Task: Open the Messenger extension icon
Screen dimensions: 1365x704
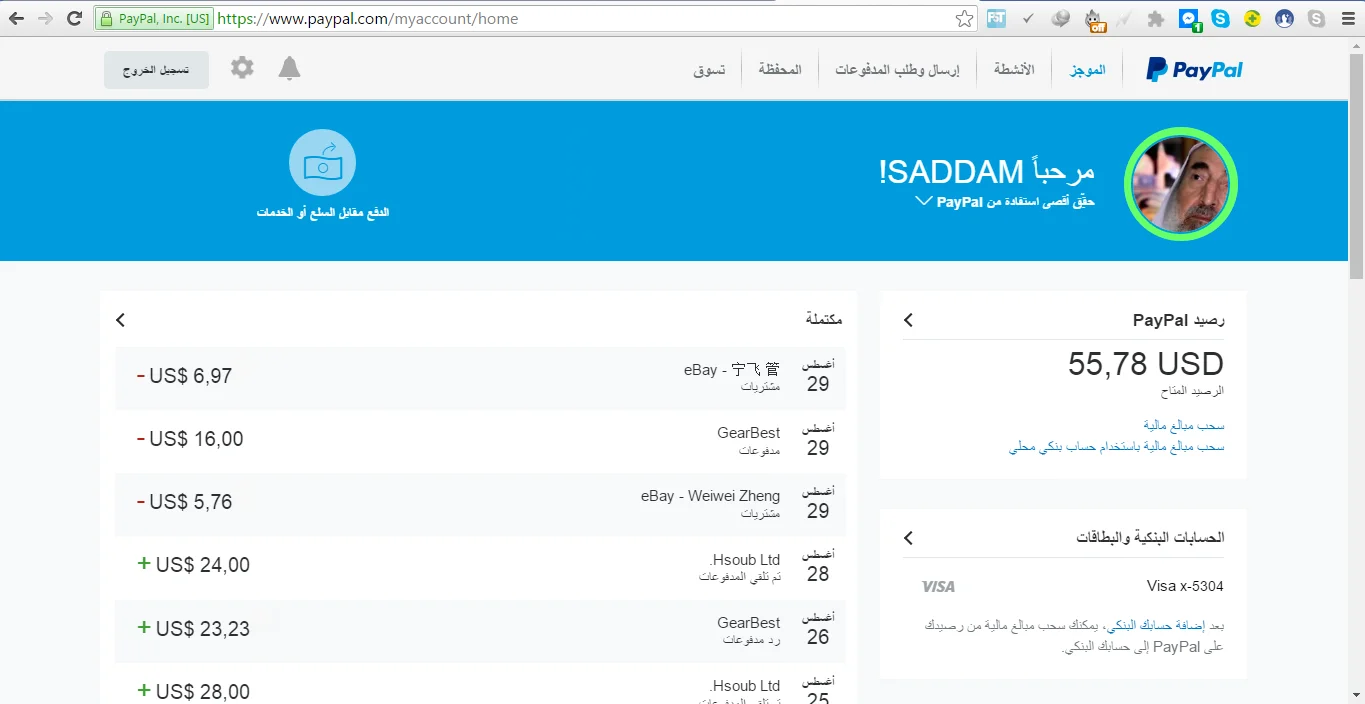Action: pos(1189,19)
